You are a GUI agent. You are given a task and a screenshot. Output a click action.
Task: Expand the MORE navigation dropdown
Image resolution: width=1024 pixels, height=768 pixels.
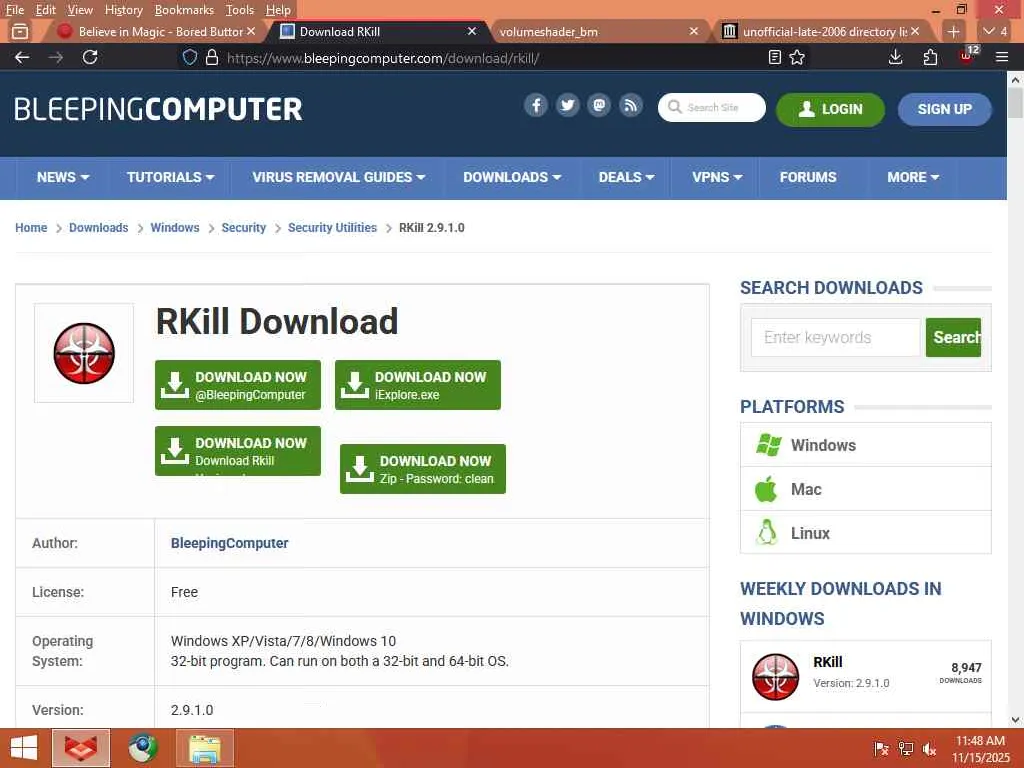(x=913, y=177)
